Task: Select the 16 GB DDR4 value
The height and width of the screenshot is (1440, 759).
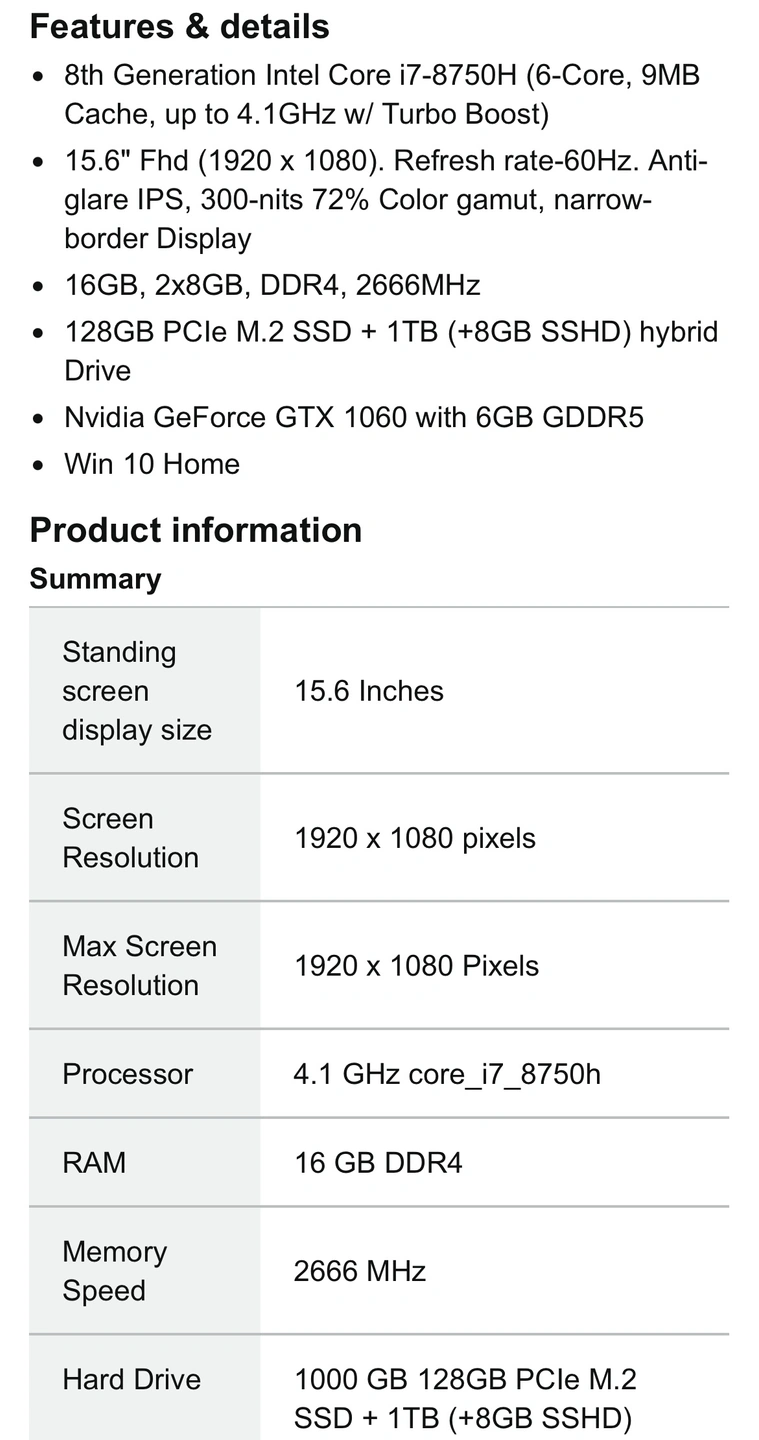Action: [378, 1163]
